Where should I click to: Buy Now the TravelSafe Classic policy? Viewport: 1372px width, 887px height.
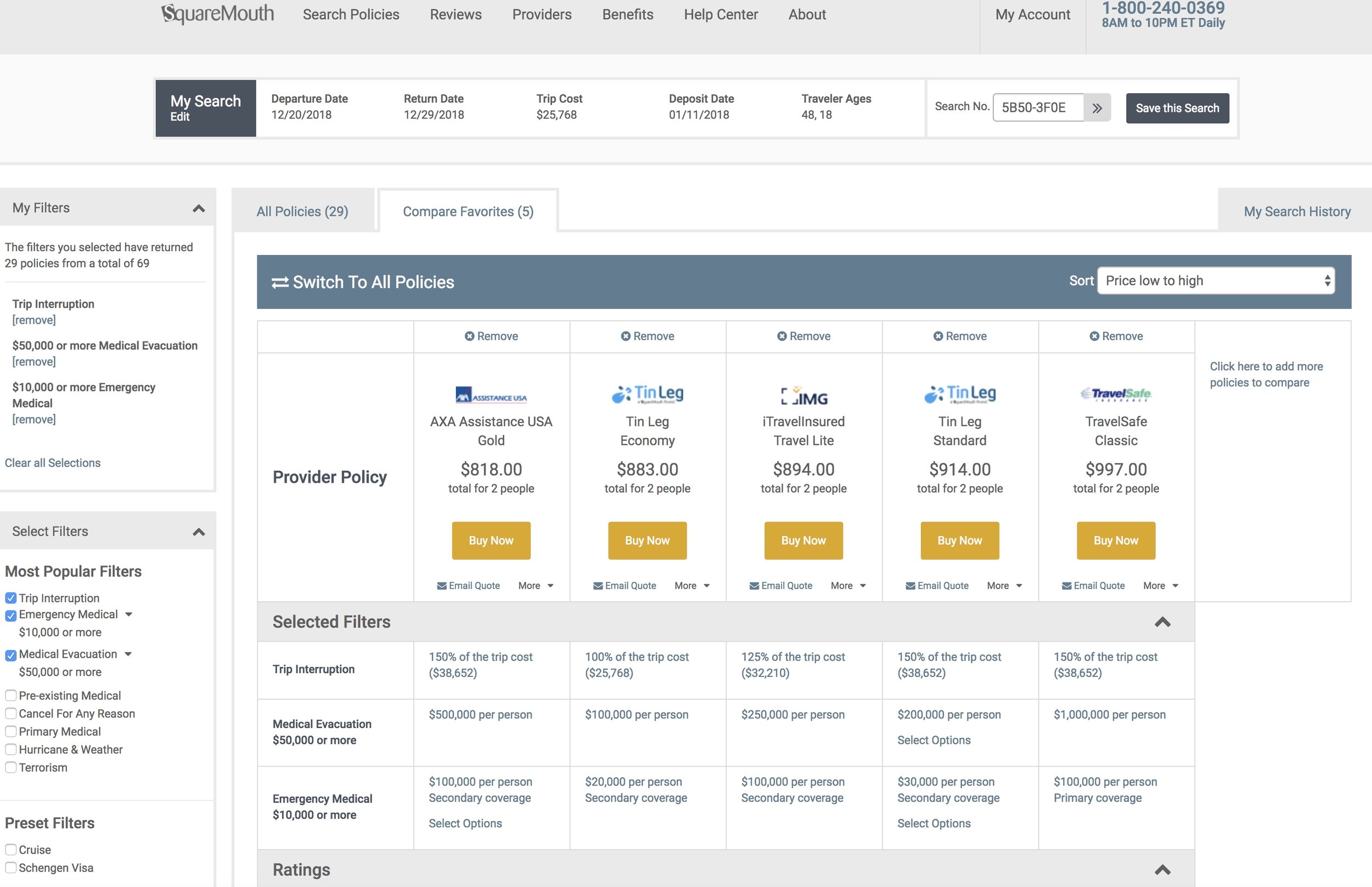click(1116, 541)
